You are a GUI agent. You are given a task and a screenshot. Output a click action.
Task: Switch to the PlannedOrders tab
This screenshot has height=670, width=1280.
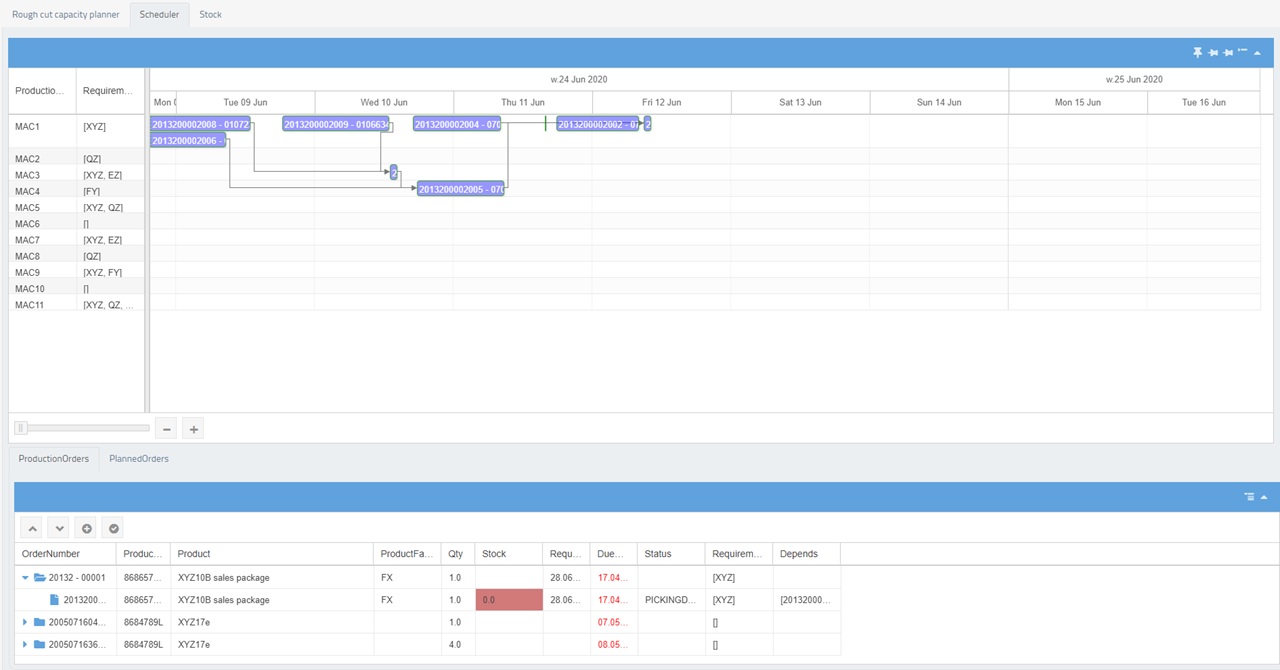click(137, 458)
